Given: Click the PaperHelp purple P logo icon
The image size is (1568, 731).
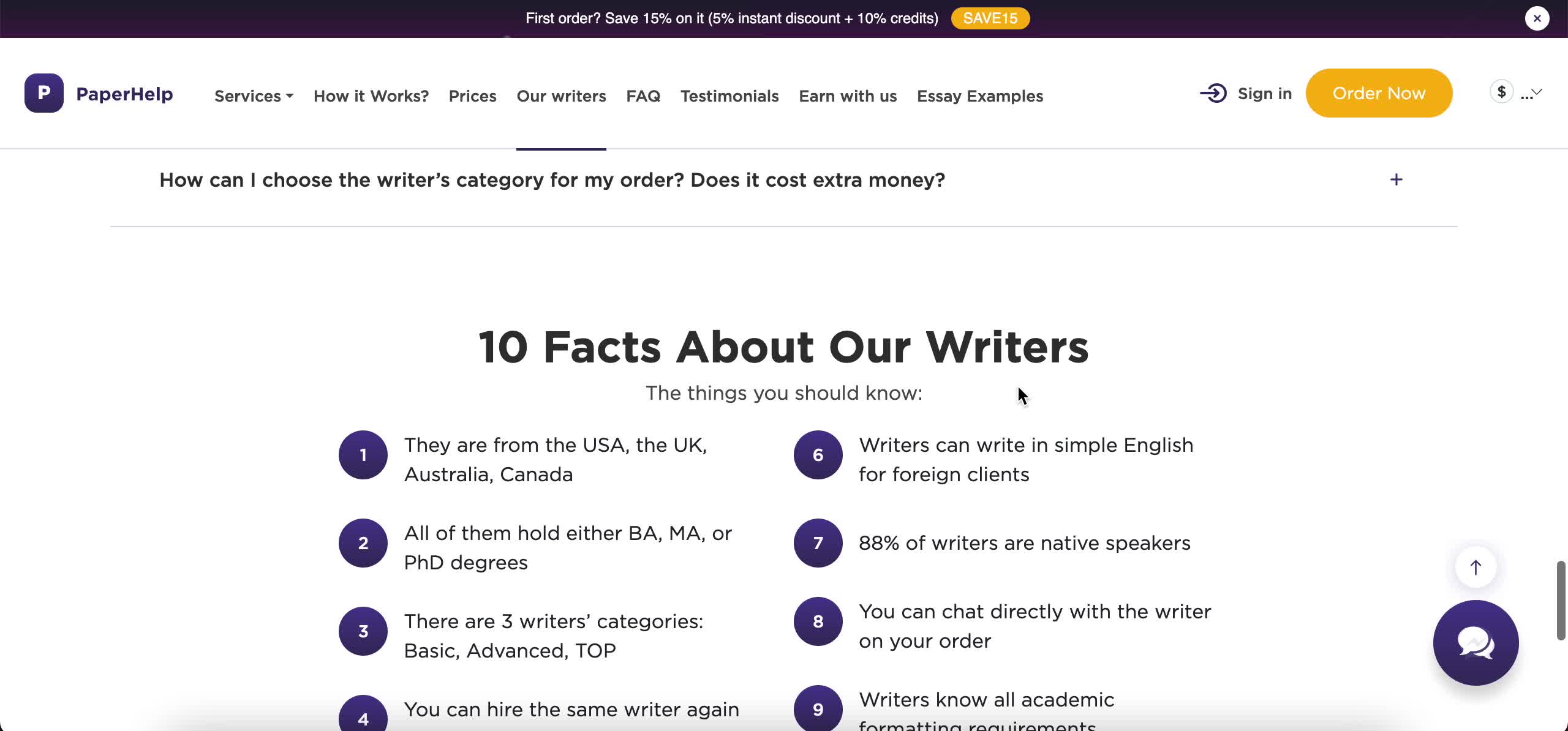Looking at the screenshot, I should (43, 93).
